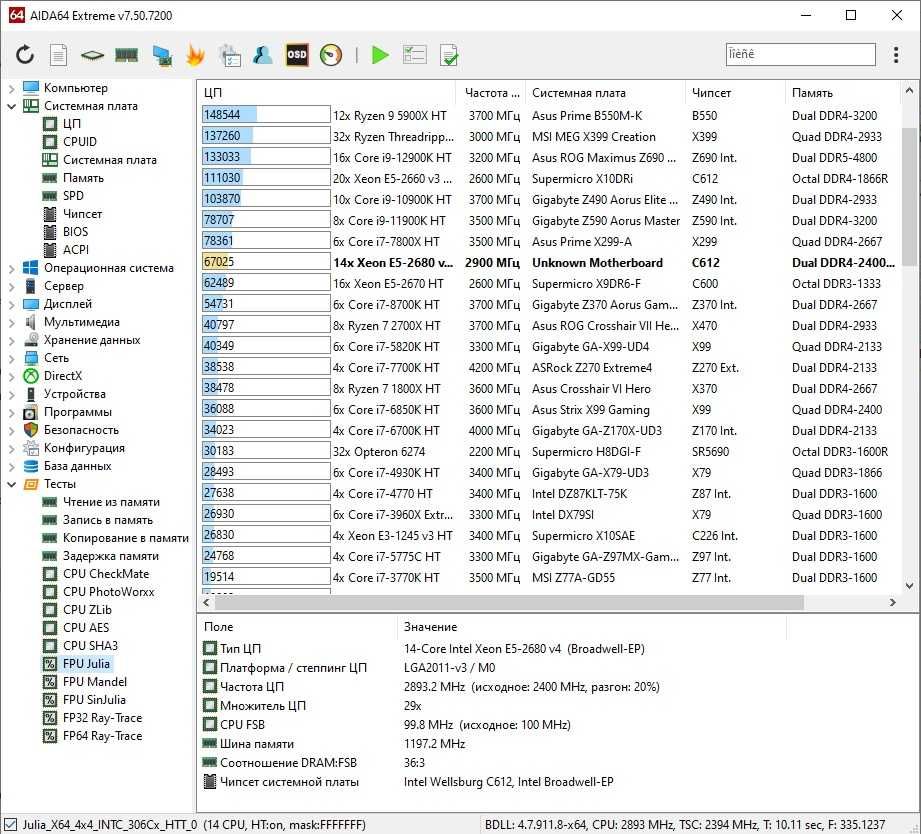
Task: Open the audit manager toolbar icon
Action: pos(230,55)
